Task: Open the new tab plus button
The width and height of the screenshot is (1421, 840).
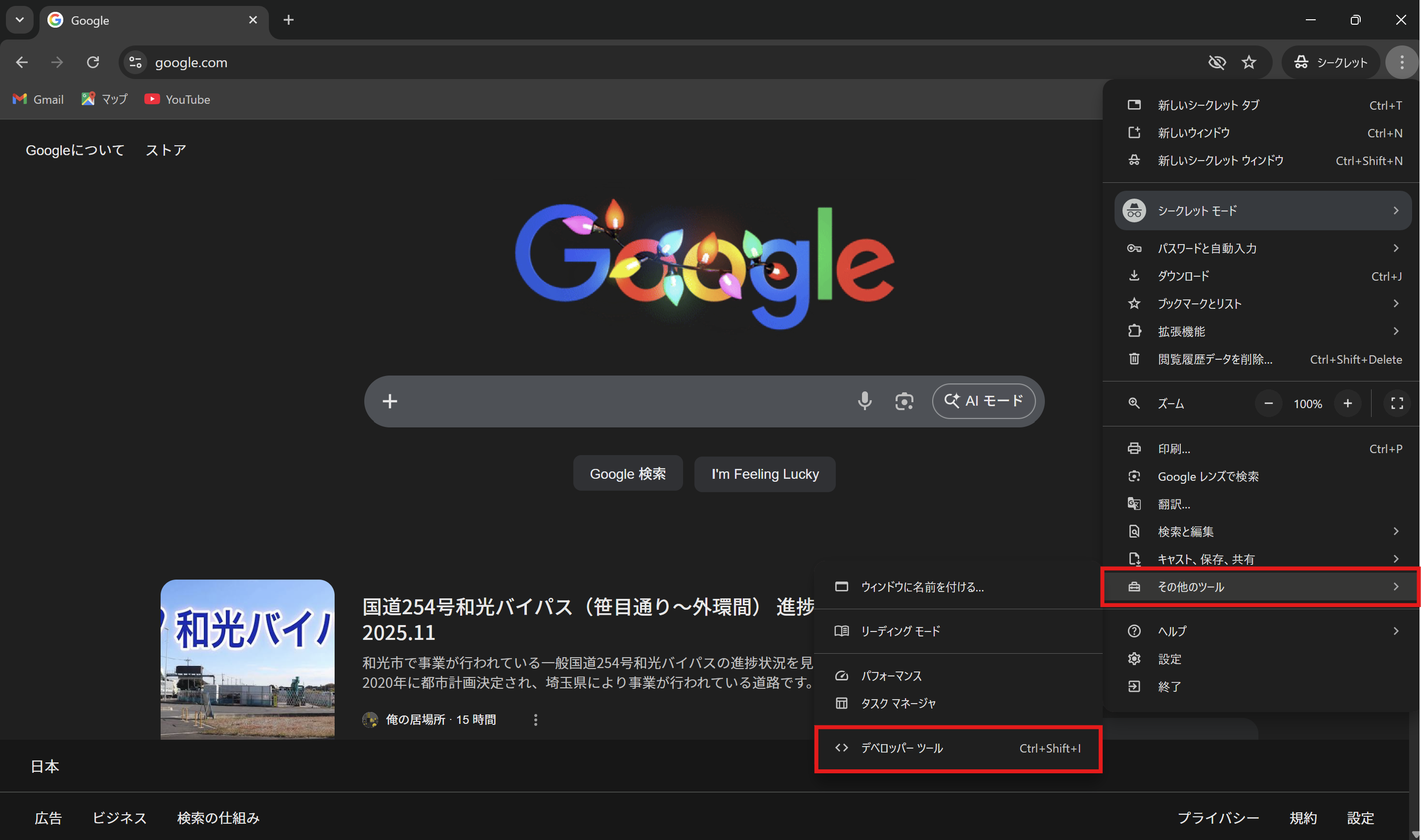Action: [x=288, y=20]
